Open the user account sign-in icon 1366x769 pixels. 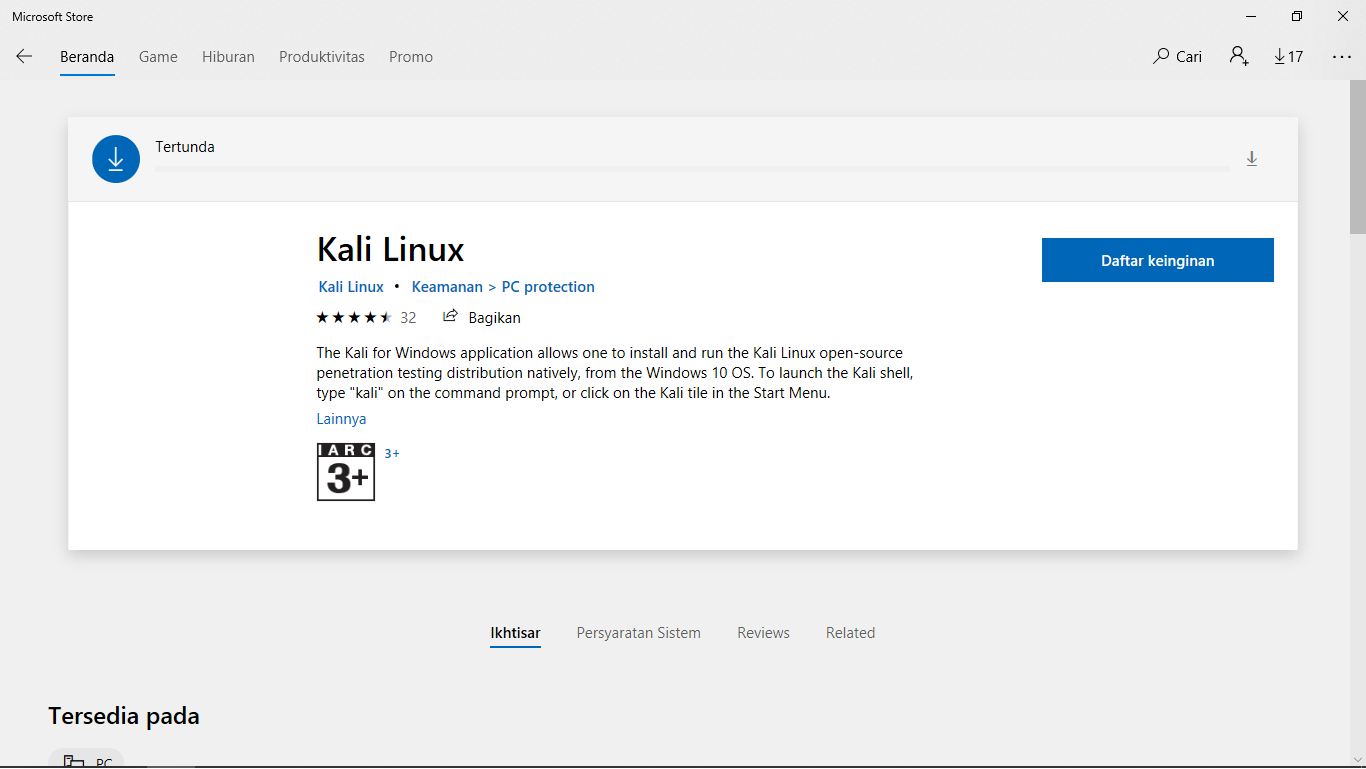click(x=1239, y=57)
